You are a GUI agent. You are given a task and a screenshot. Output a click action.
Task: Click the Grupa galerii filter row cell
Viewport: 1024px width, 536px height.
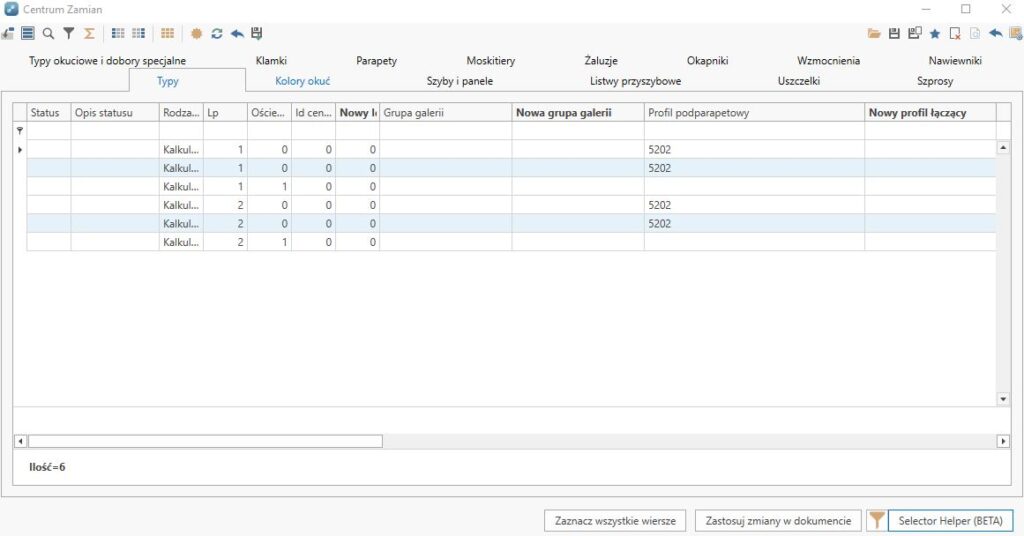(x=445, y=131)
